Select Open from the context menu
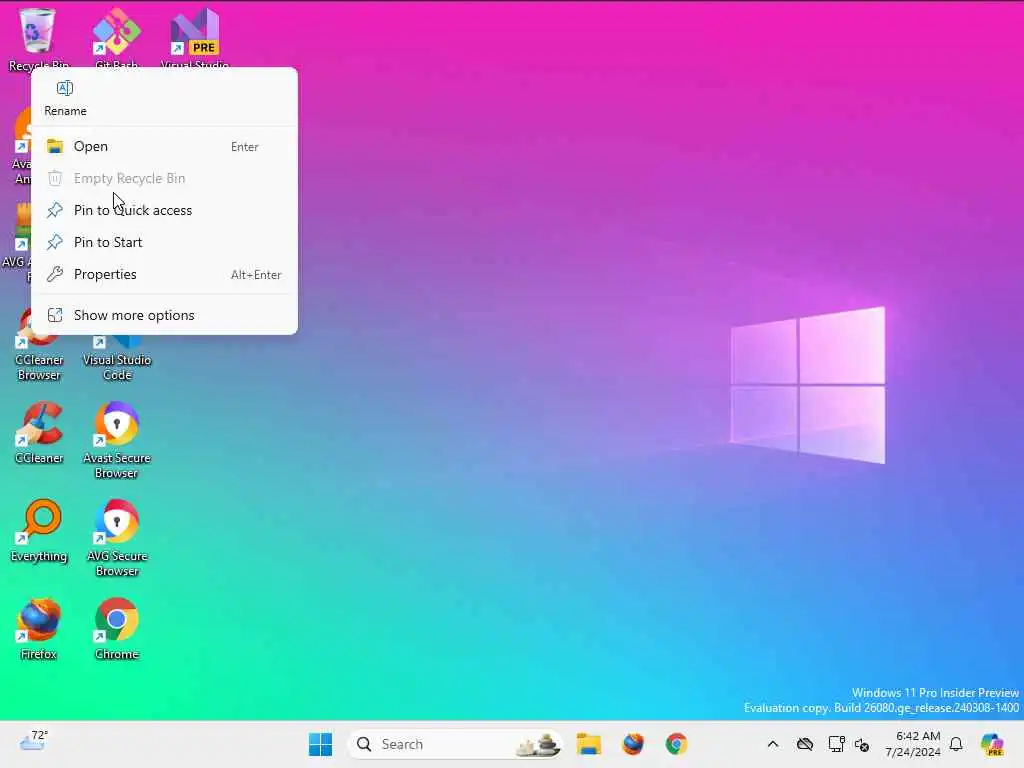 [164, 146]
